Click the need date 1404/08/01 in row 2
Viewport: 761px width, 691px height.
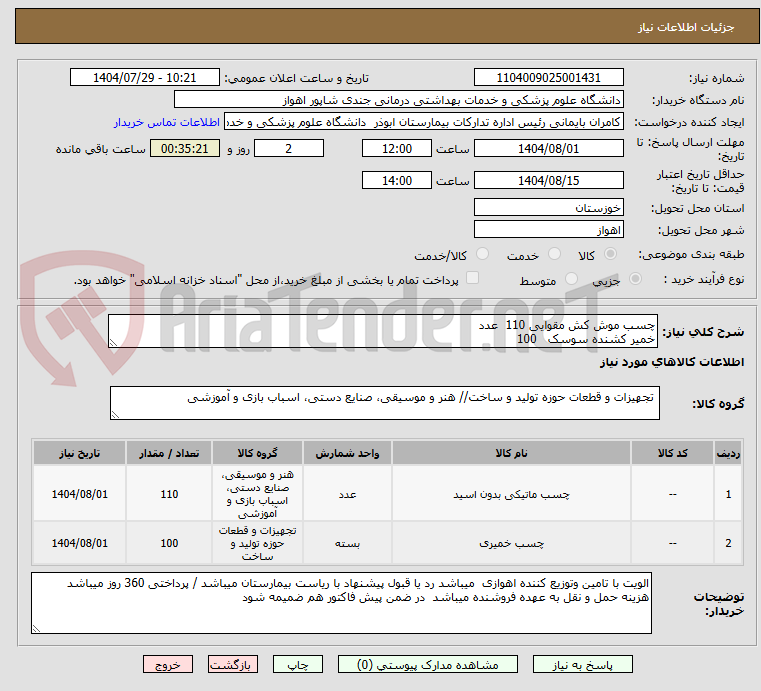[x=80, y=543]
